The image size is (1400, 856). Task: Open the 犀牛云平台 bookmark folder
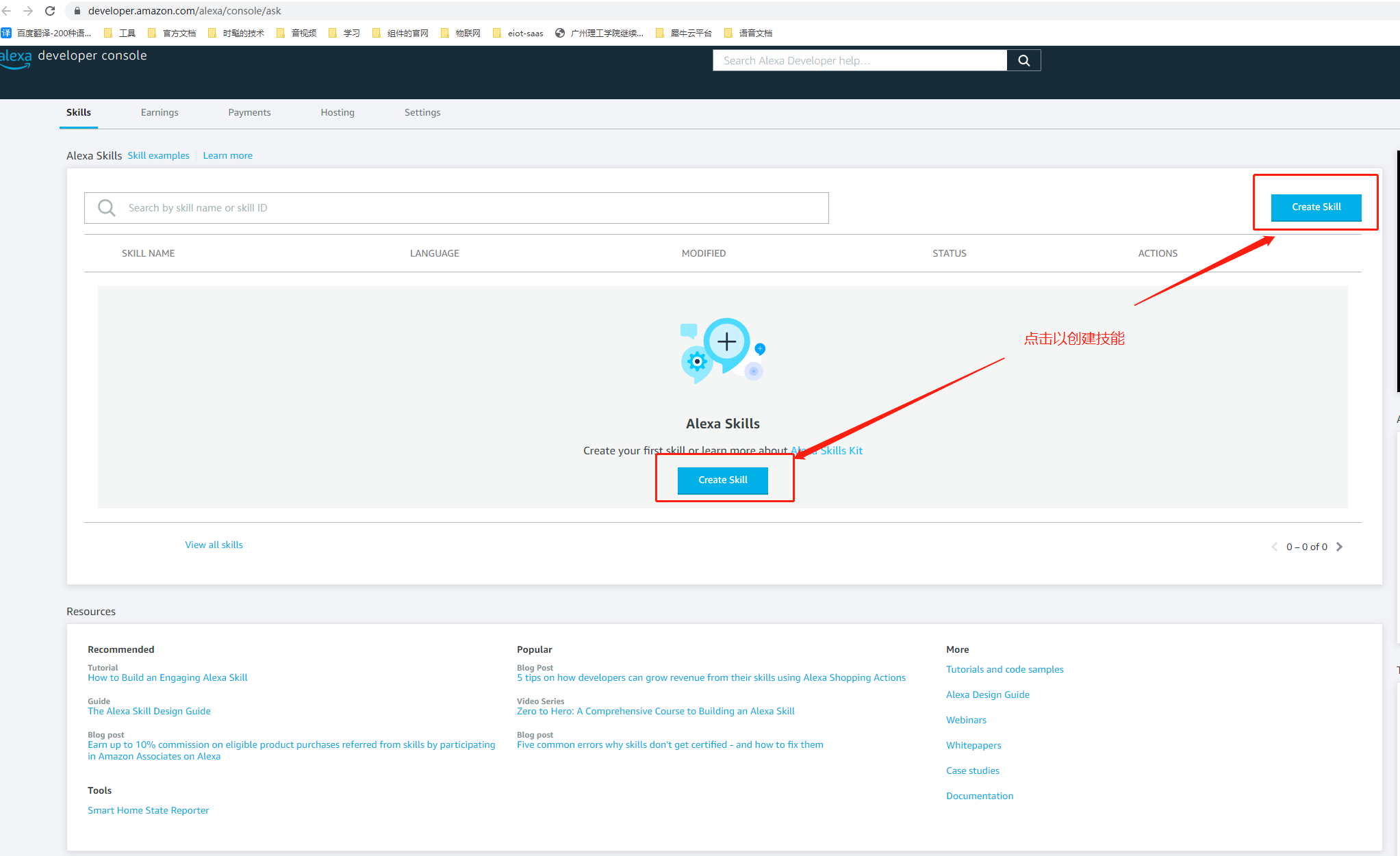coord(684,33)
